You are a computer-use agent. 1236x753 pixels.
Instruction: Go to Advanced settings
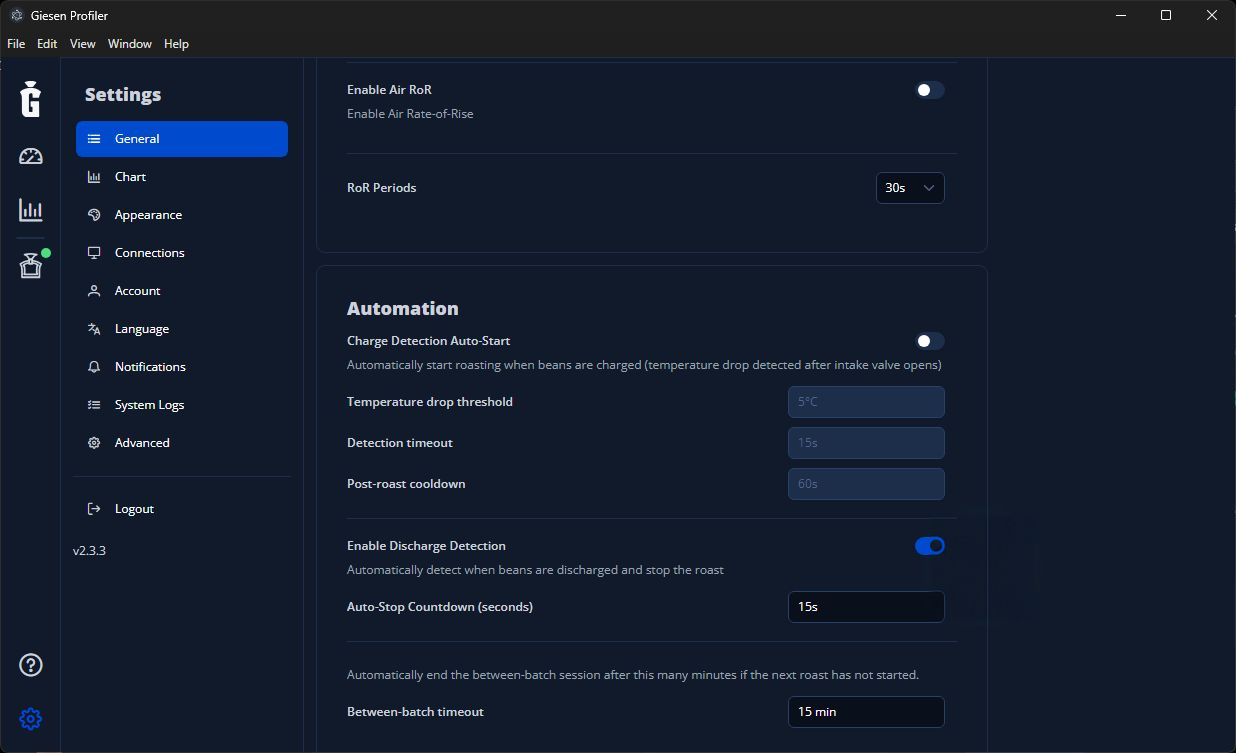[x=182, y=443]
